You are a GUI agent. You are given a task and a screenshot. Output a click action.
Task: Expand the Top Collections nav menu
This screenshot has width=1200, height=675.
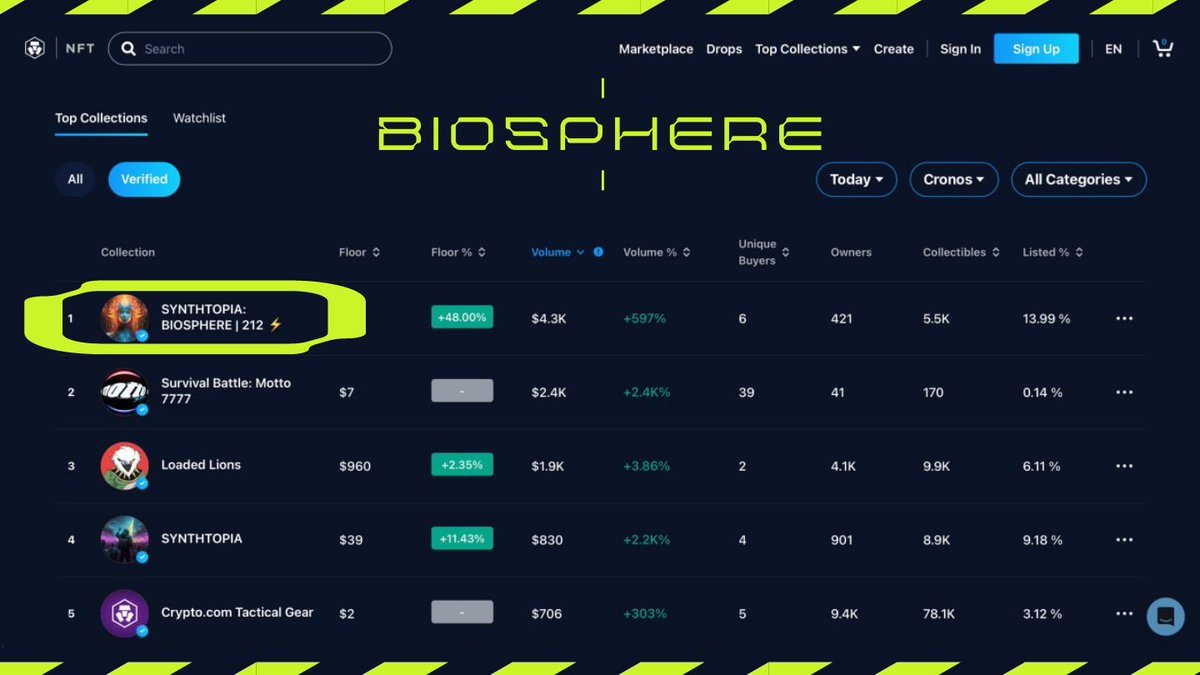(x=807, y=48)
